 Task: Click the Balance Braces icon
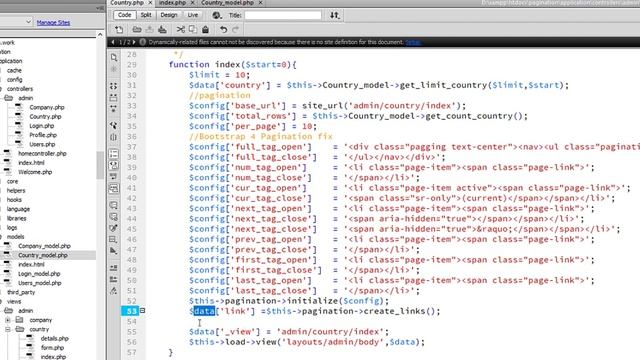pos(113,137)
